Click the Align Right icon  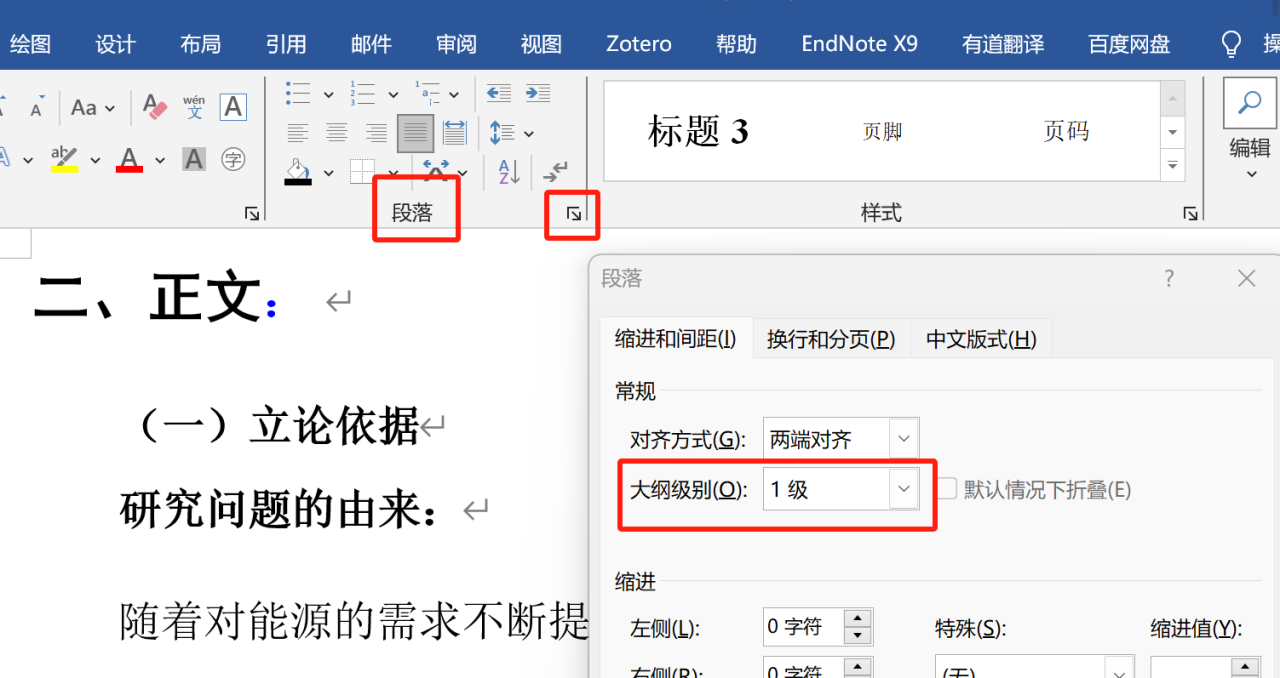point(376,132)
